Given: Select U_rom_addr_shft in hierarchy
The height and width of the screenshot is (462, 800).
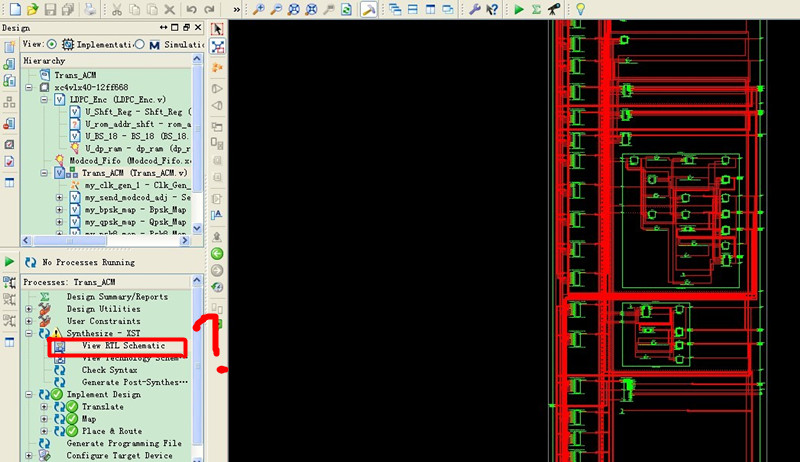Looking at the screenshot, I should pos(138,124).
